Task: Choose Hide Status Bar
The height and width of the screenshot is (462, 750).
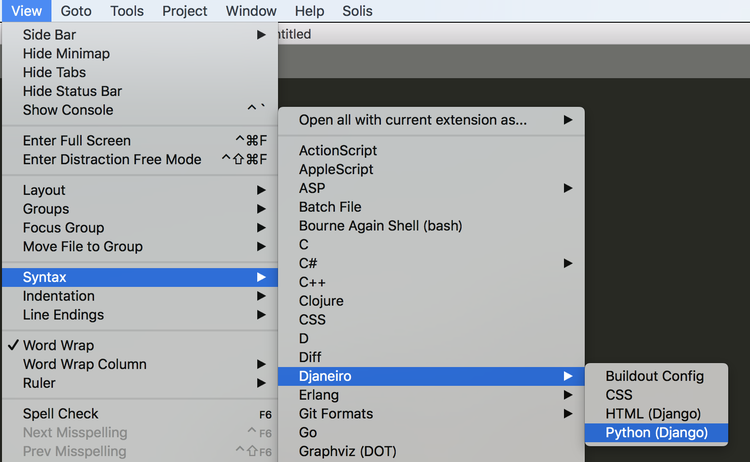Action: coord(140,91)
